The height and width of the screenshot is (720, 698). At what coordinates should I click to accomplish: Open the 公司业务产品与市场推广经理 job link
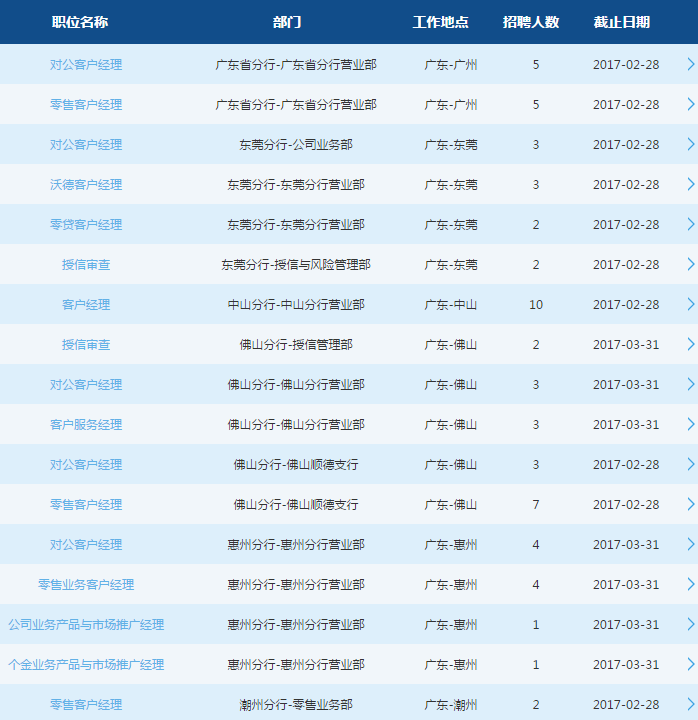pos(86,624)
